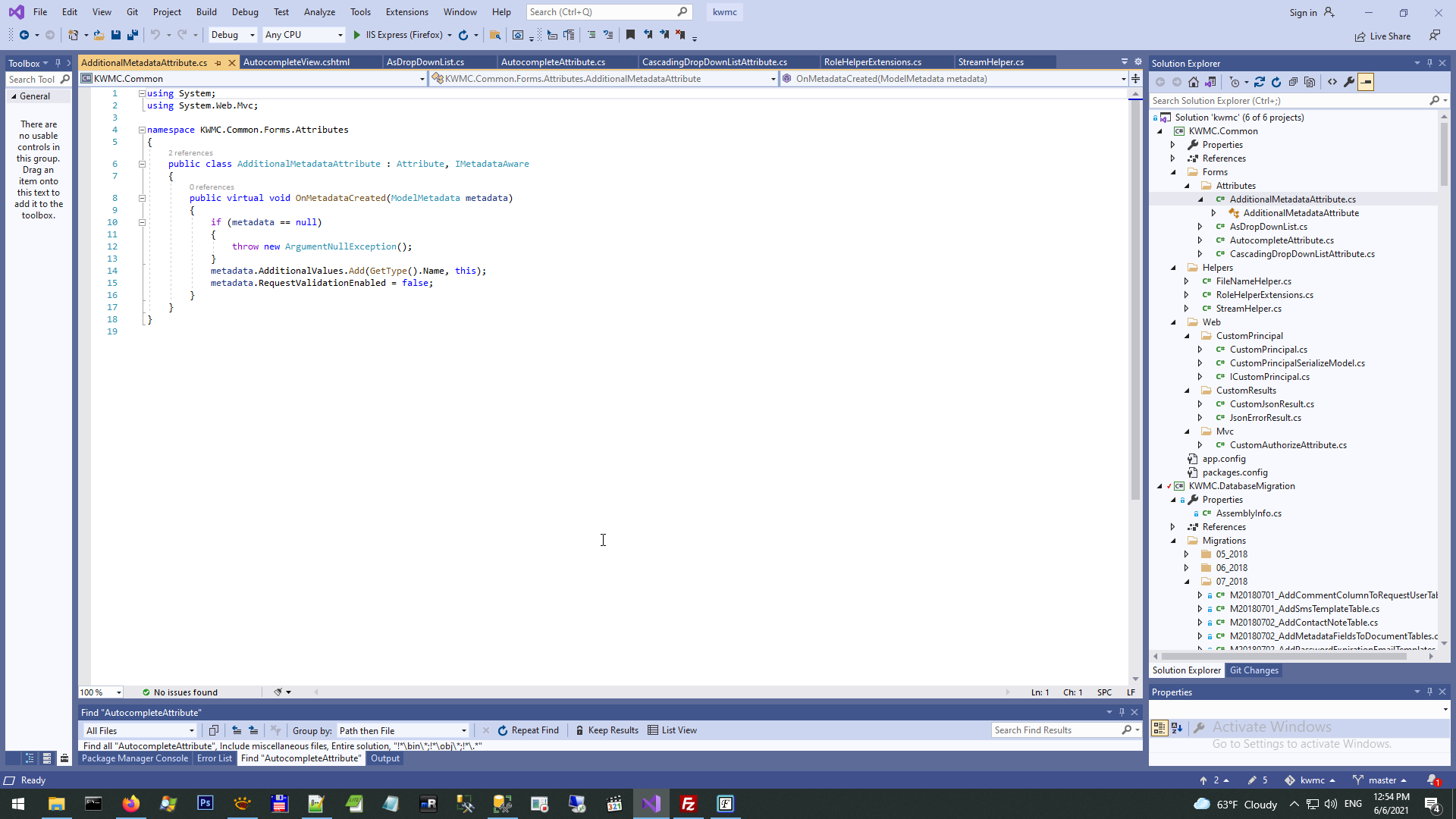Click the Save All toolbar icon
Image resolution: width=1456 pixels, height=819 pixels.
pos(133,35)
